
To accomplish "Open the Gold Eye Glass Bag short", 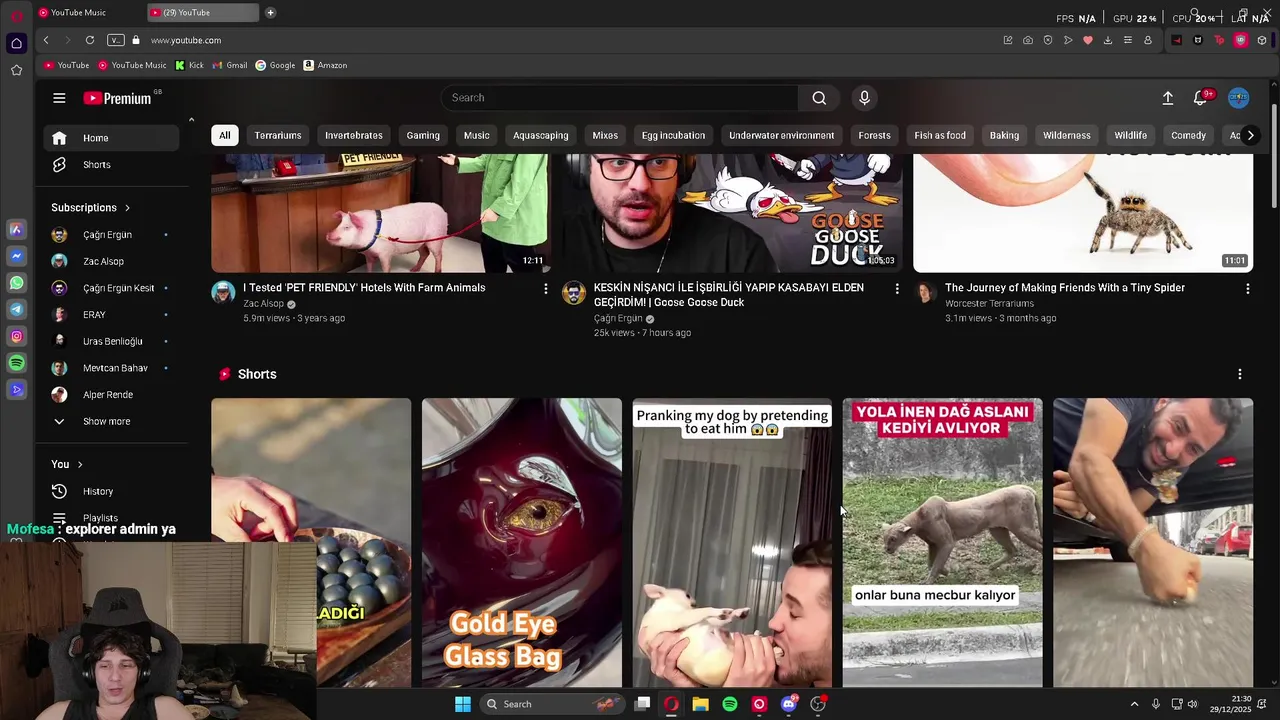I will pos(522,543).
